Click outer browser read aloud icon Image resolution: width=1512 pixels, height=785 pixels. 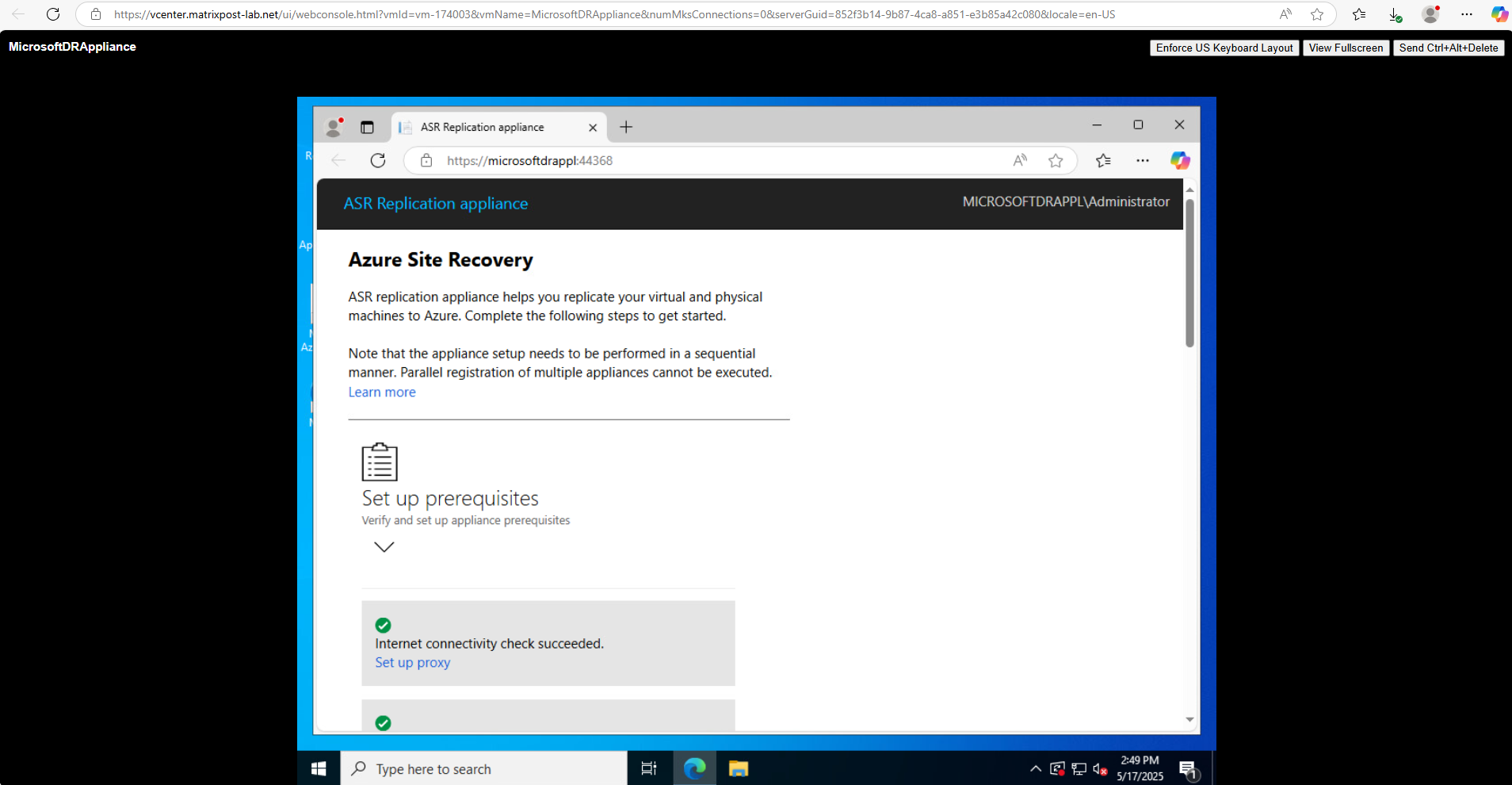(x=1285, y=14)
